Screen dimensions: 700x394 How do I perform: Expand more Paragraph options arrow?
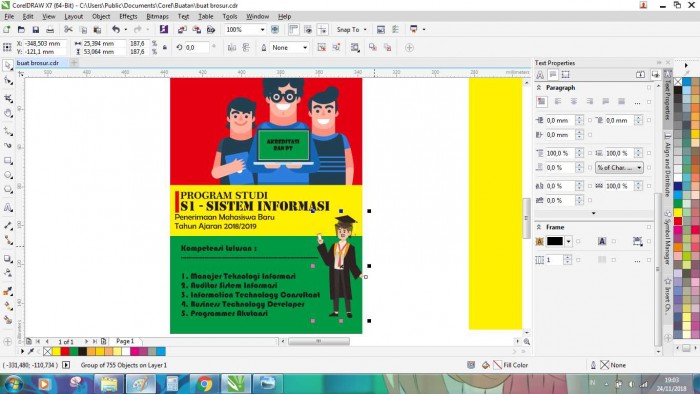click(x=593, y=213)
